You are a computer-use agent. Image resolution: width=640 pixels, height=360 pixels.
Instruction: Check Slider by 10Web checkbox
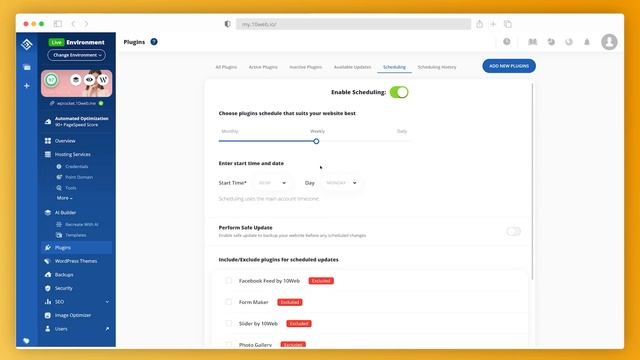pyautogui.click(x=229, y=323)
